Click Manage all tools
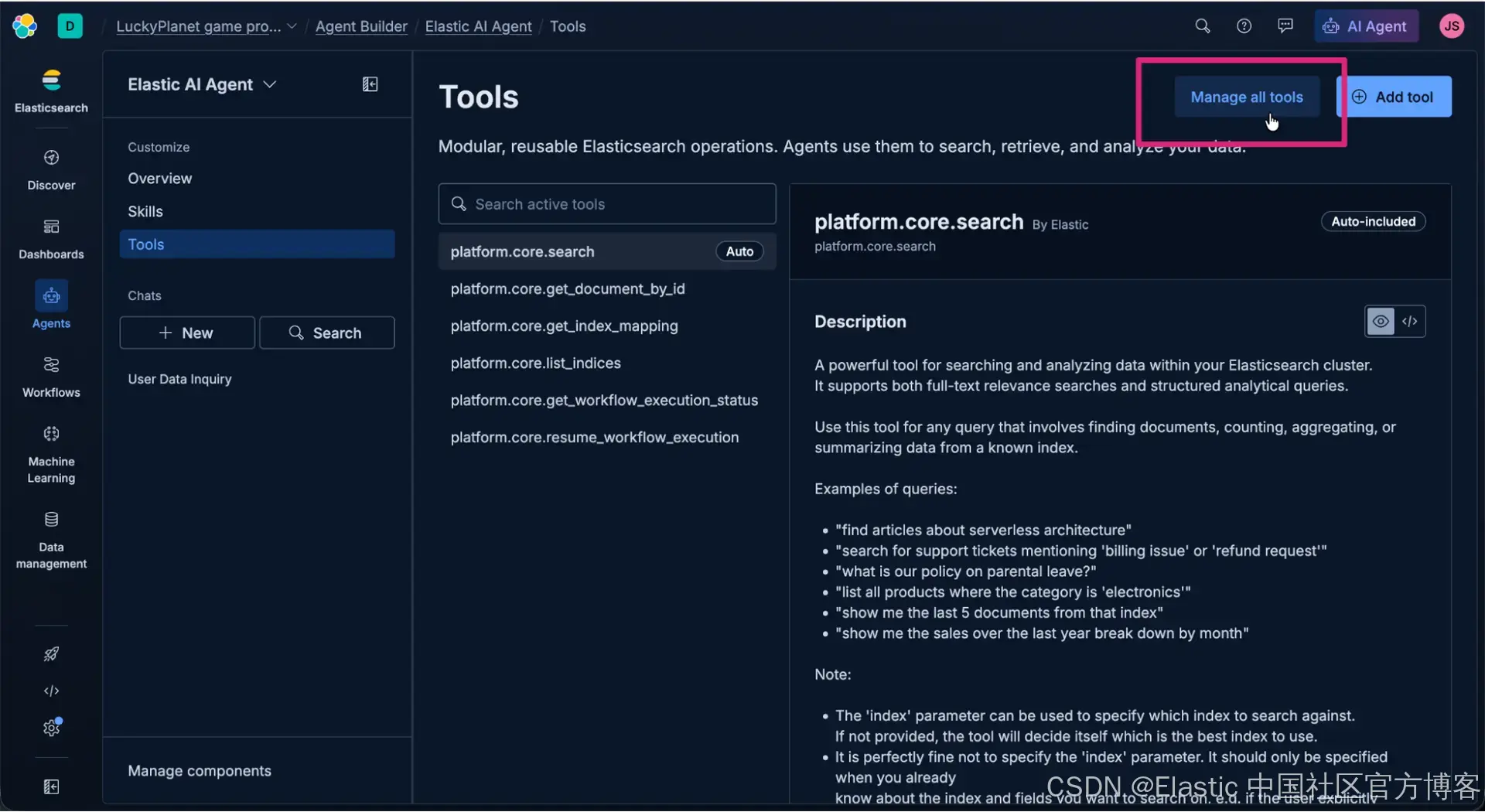Image resolution: width=1485 pixels, height=812 pixels. click(x=1247, y=97)
